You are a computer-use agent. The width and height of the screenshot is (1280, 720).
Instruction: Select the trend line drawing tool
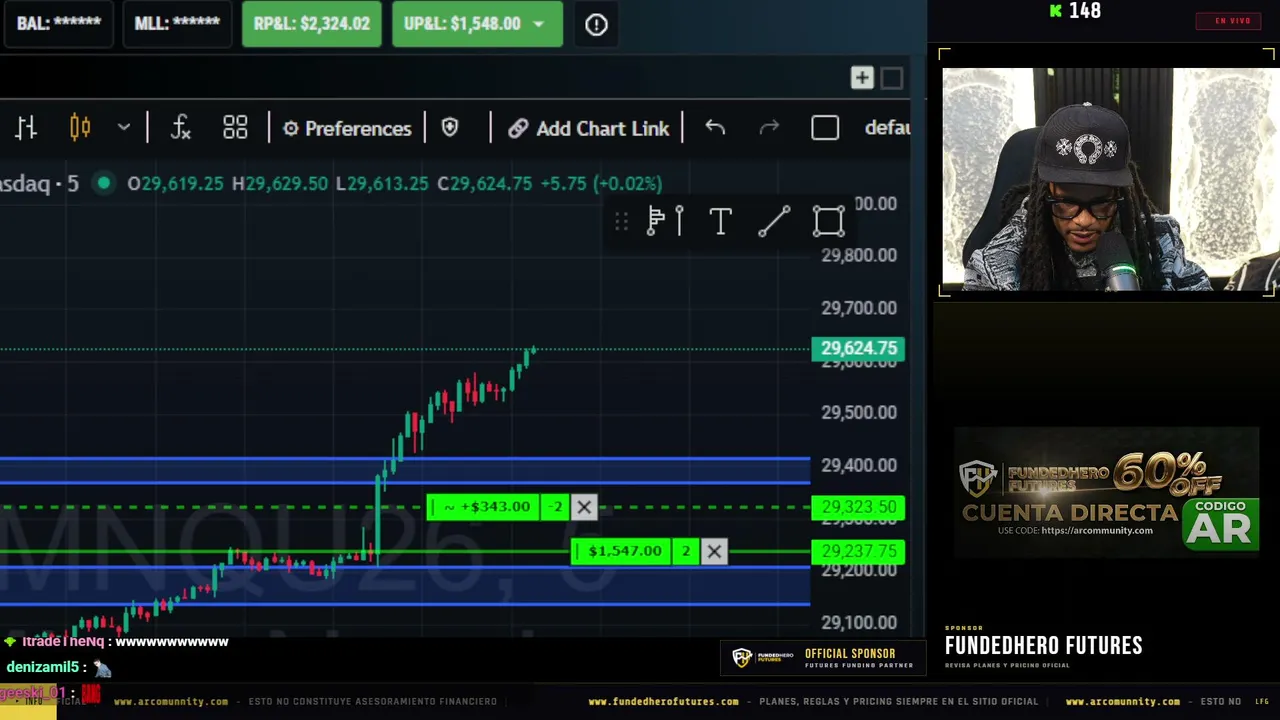click(774, 222)
